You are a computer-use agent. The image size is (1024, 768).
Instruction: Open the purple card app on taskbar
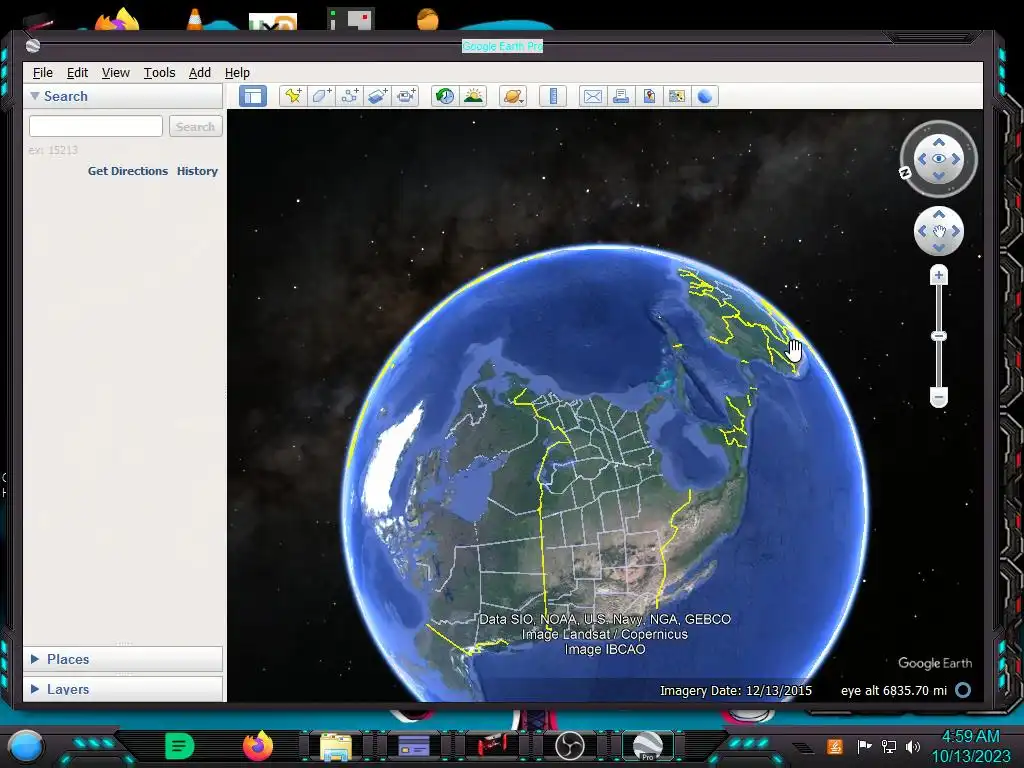[x=414, y=746]
